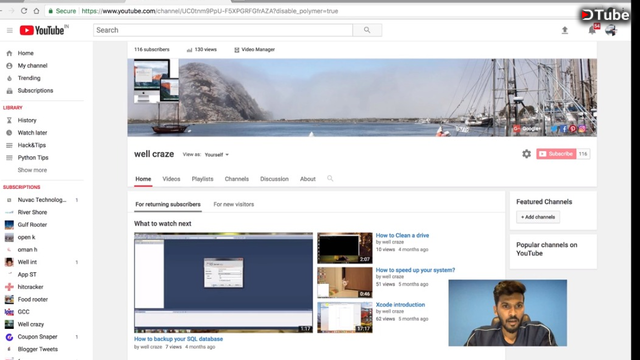Open Well crazy channel icon
640x360 pixels.
[x=9, y=324]
